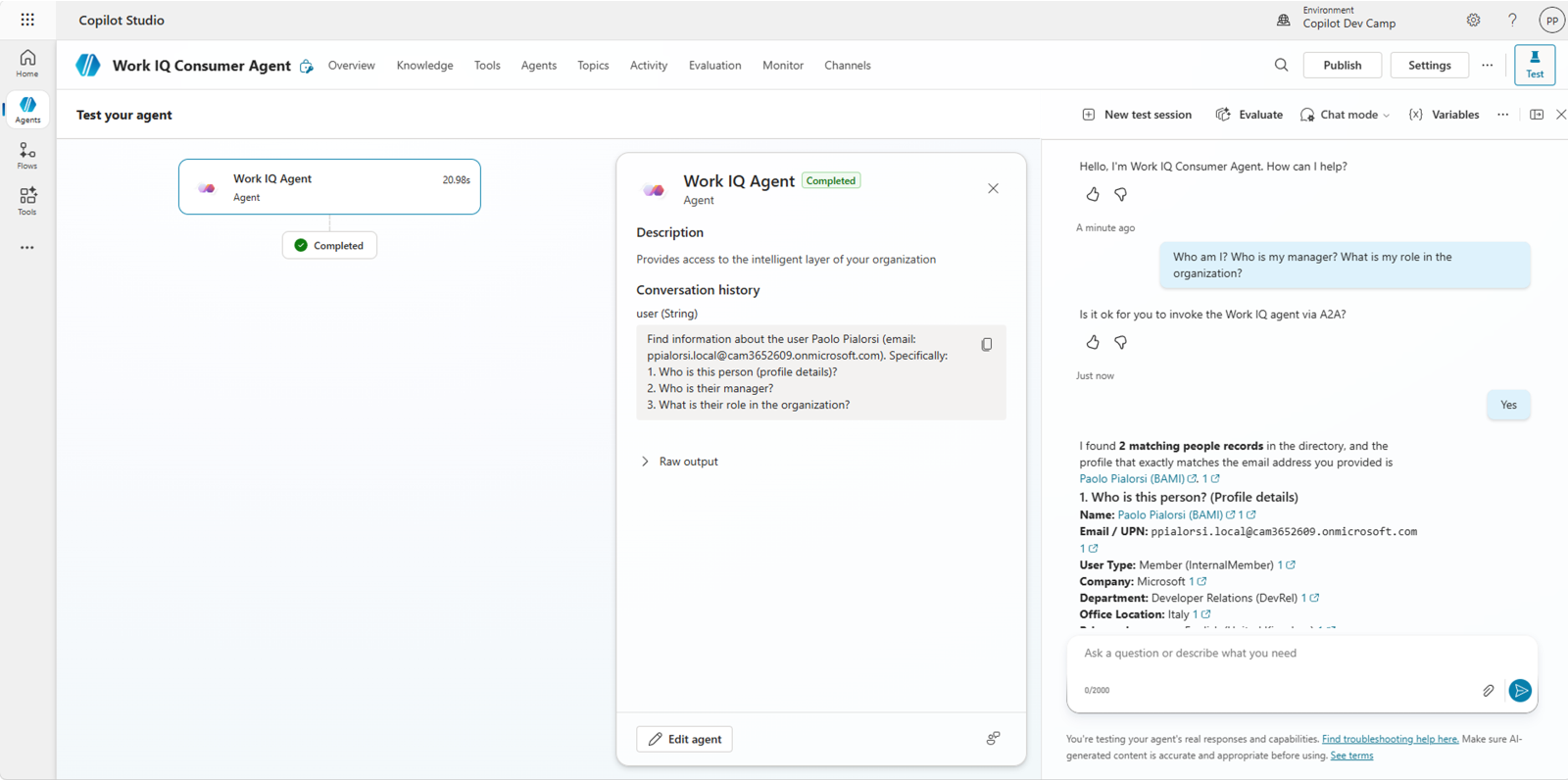Open settings gear in top bar
The image size is (1568, 780).
coord(1473,20)
